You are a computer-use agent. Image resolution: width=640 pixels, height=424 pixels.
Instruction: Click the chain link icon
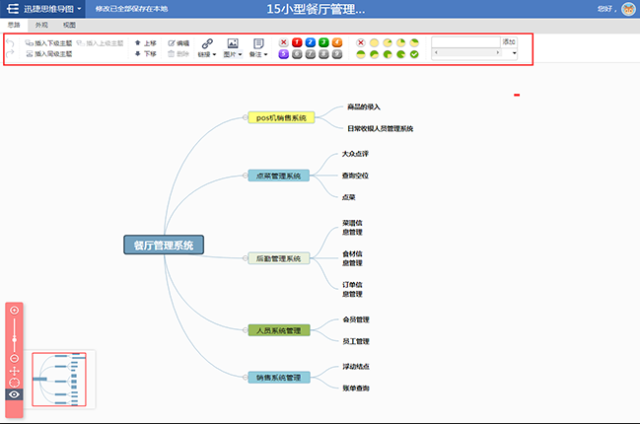tap(207, 43)
